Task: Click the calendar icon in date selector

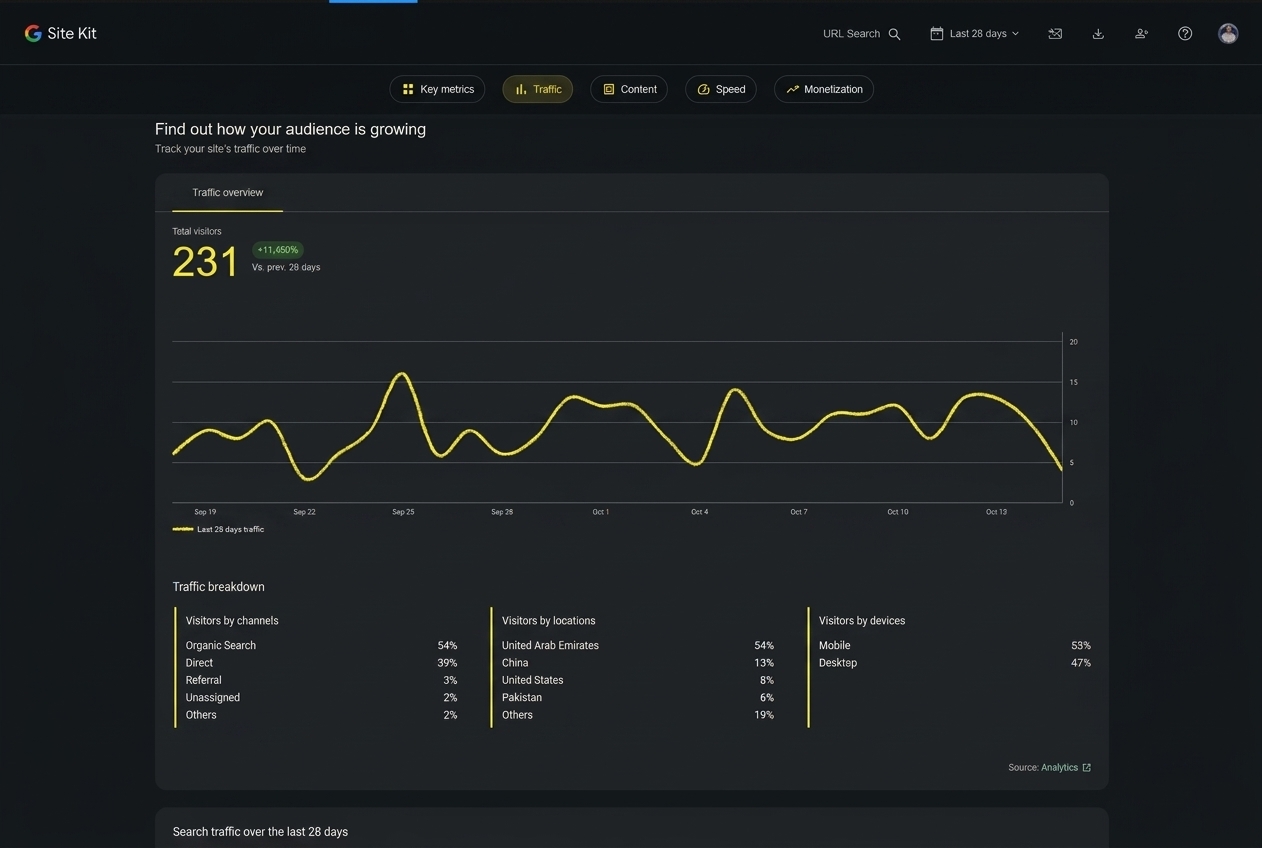Action: point(936,33)
